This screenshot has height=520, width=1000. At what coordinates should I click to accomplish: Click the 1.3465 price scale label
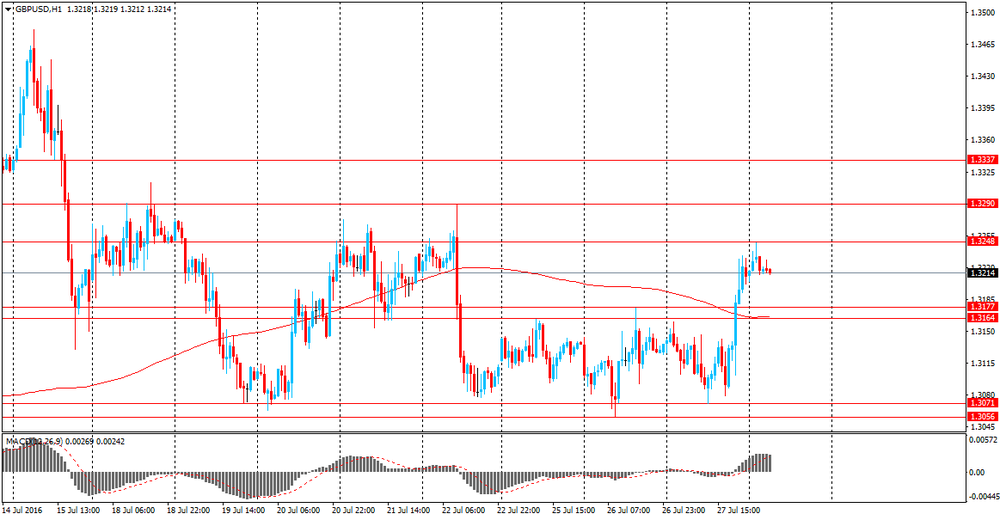tap(981, 45)
